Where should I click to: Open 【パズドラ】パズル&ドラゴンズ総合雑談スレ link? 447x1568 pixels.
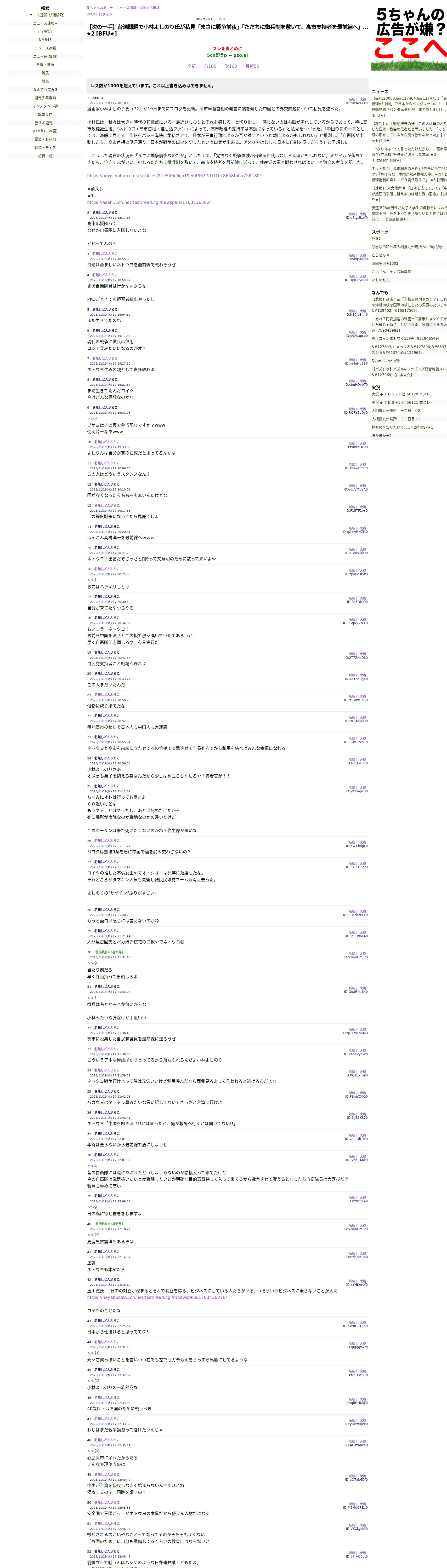click(409, 372)
